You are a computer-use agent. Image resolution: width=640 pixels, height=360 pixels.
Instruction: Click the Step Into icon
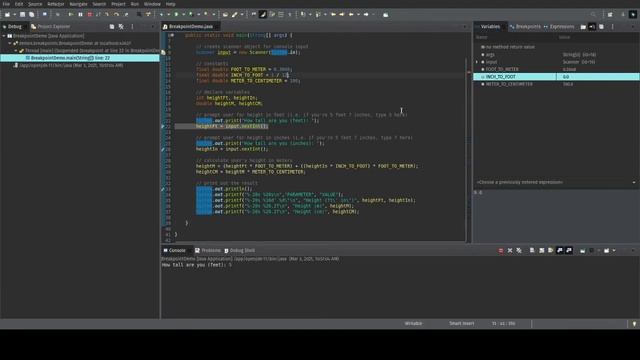pyautogui.click(x=107, y=14)
